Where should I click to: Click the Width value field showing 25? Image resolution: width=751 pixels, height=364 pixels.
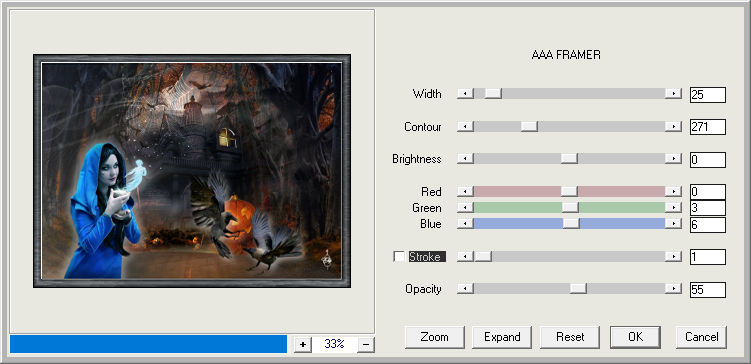point(707,95)
